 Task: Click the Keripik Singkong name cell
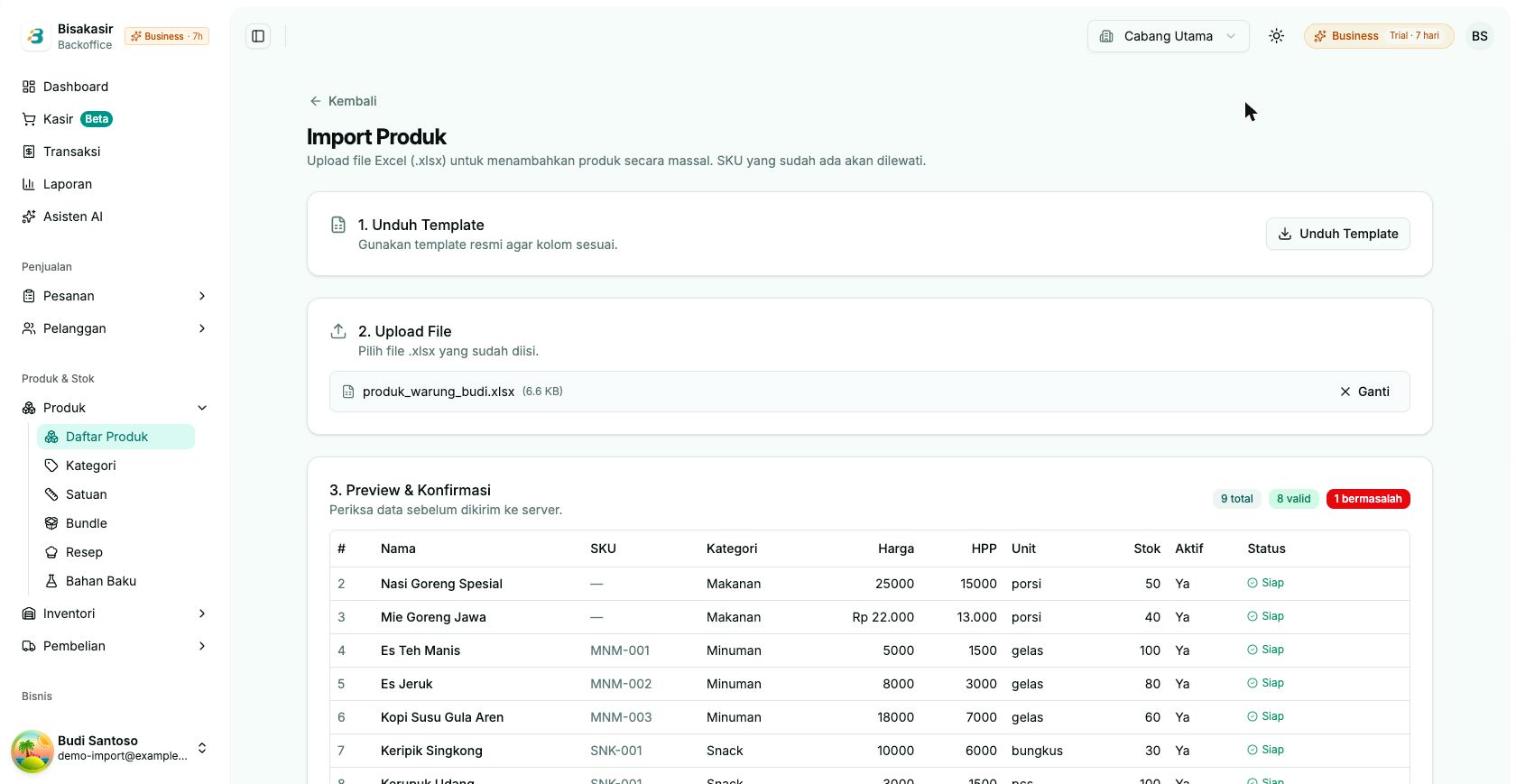pos(431,751)
